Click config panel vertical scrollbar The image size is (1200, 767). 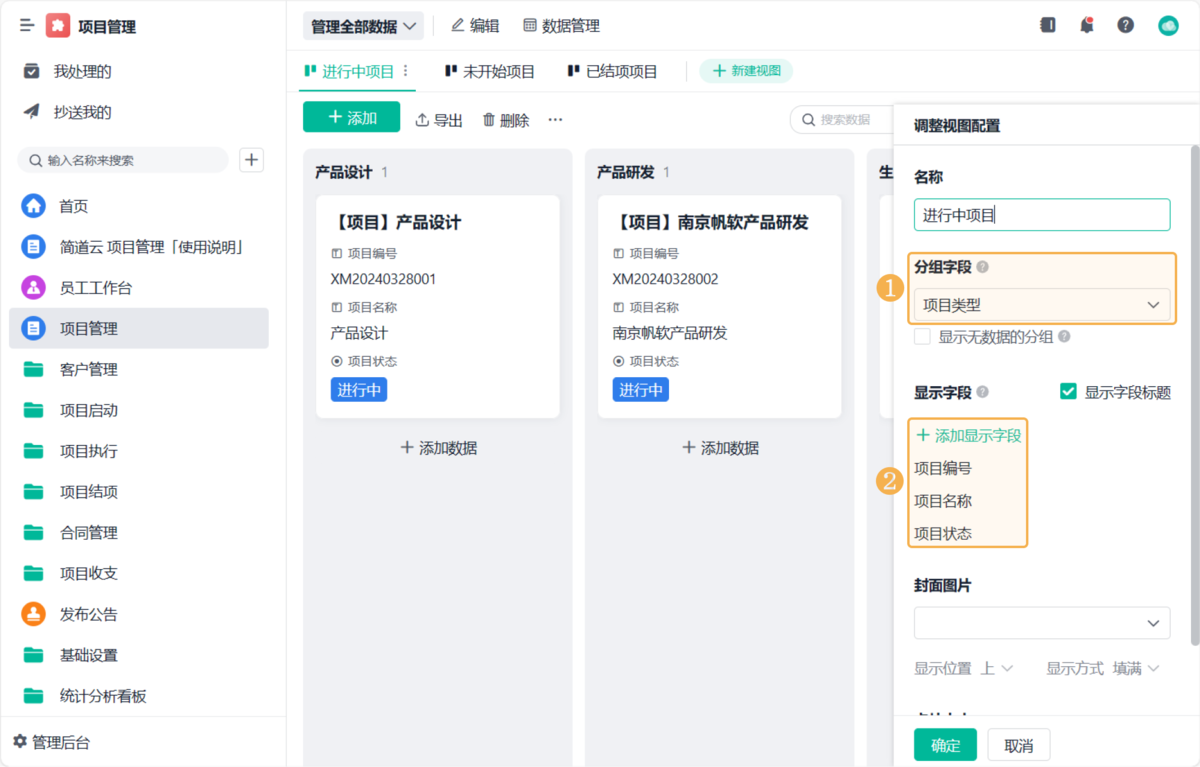tap(1194, 394)
